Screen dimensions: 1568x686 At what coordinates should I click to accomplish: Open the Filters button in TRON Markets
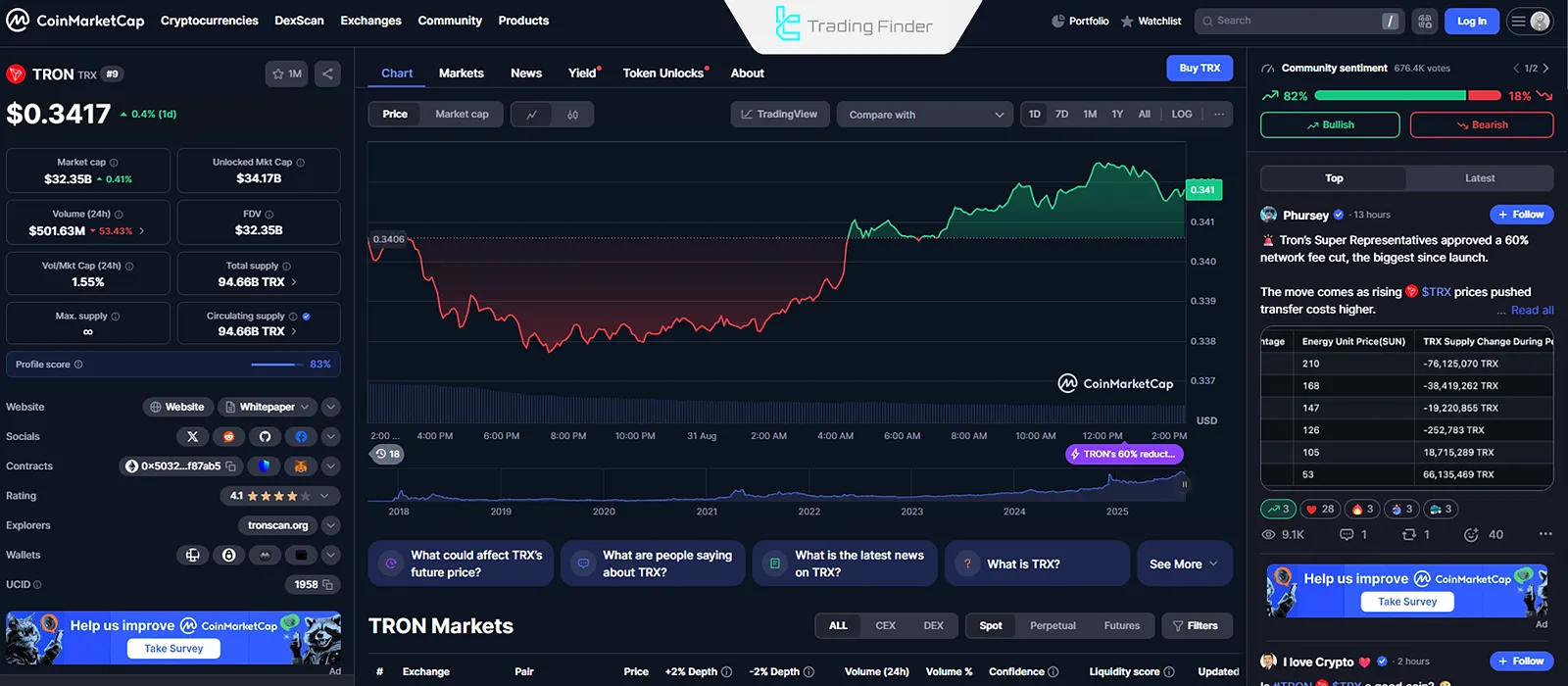(x=1197, y=625)
